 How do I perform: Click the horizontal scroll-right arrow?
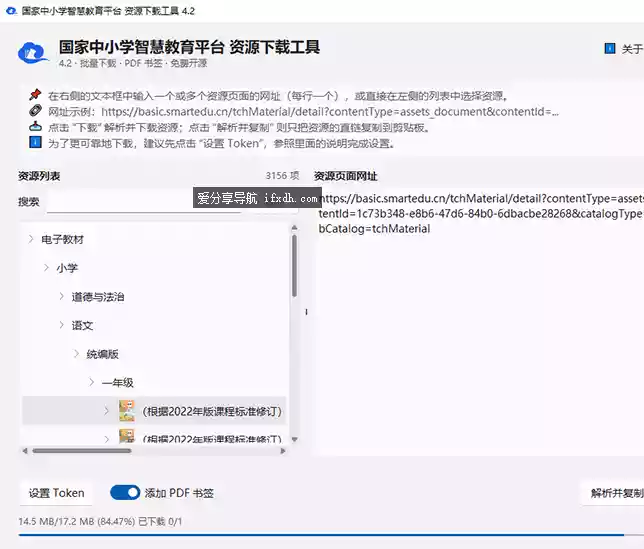tap(283, 451)
